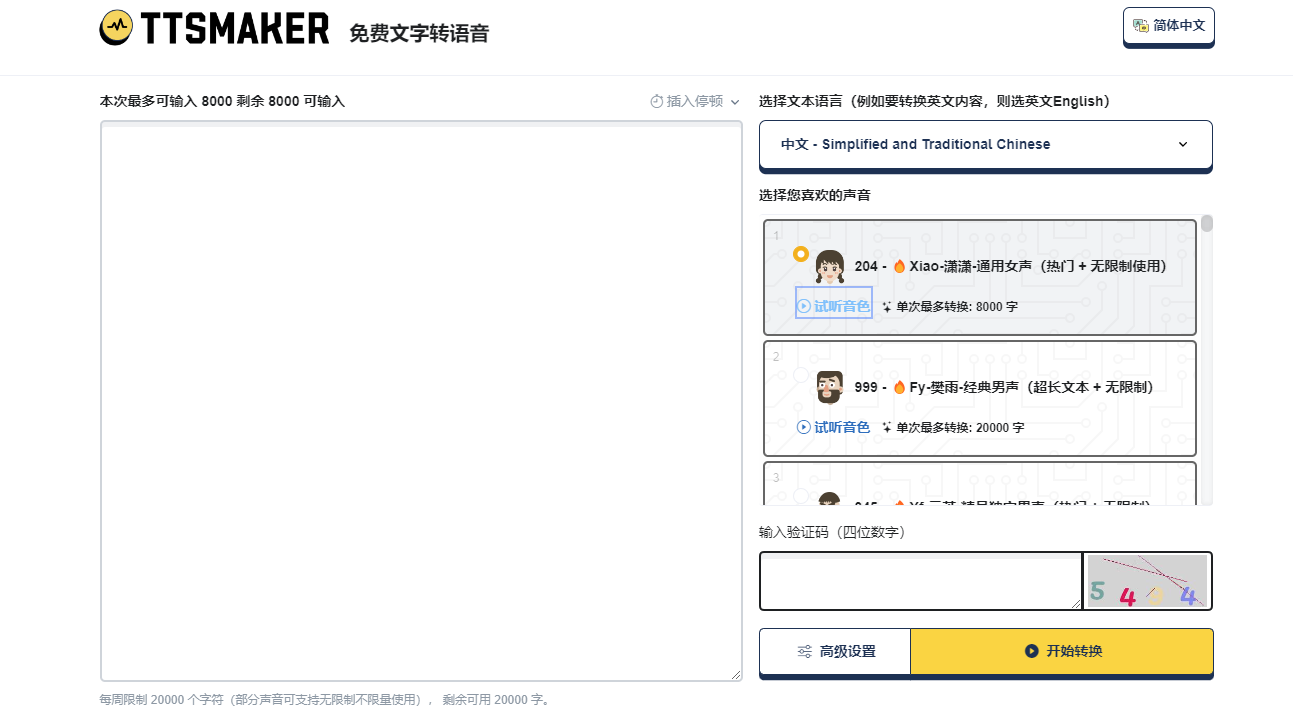Click the play icon next to Fy-樊雨's 试听音色
The height and width of the screenshot is (716, 1293).
pyautogui.click(x=802, y=427)
